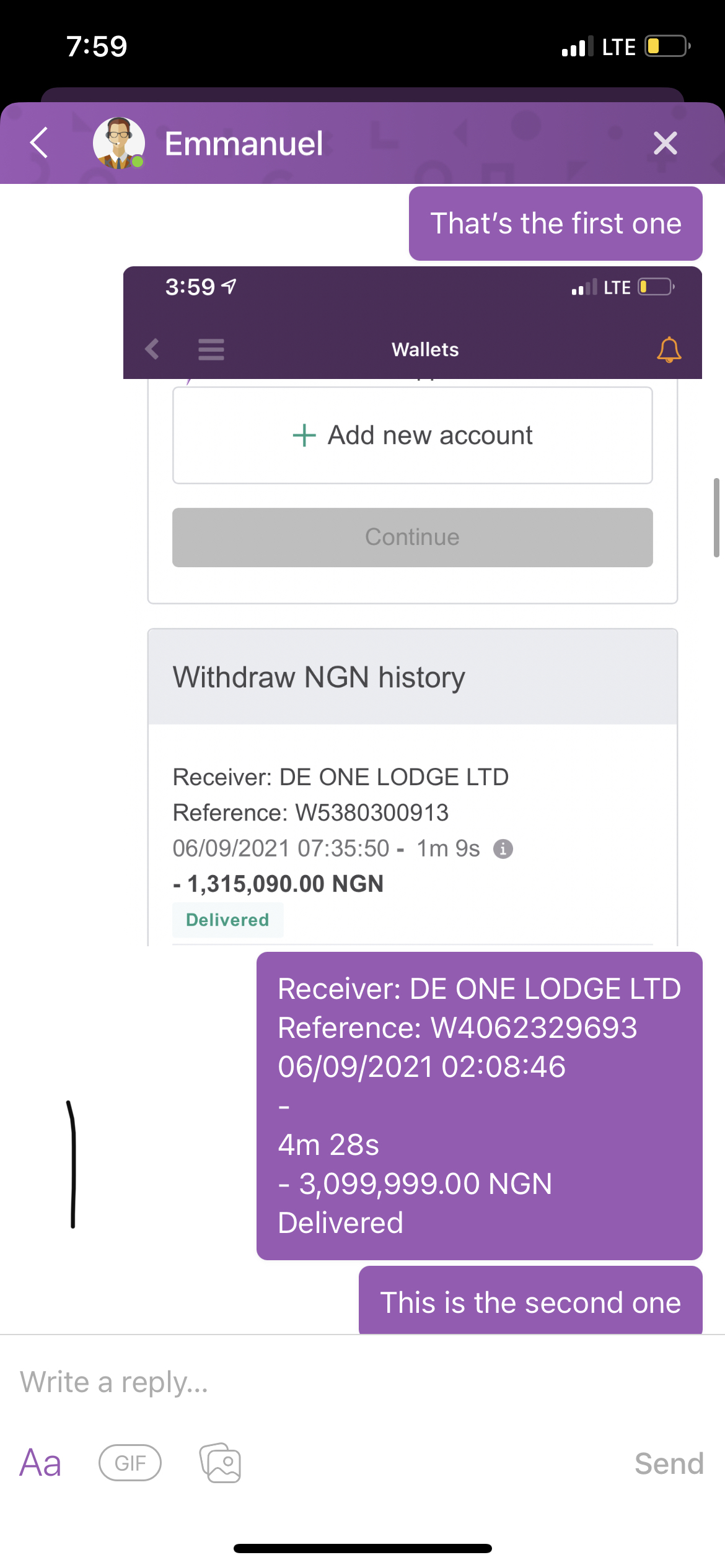Close the chat with the X icon
This screenshot has height=1568, width=725.
pos(665,143)
